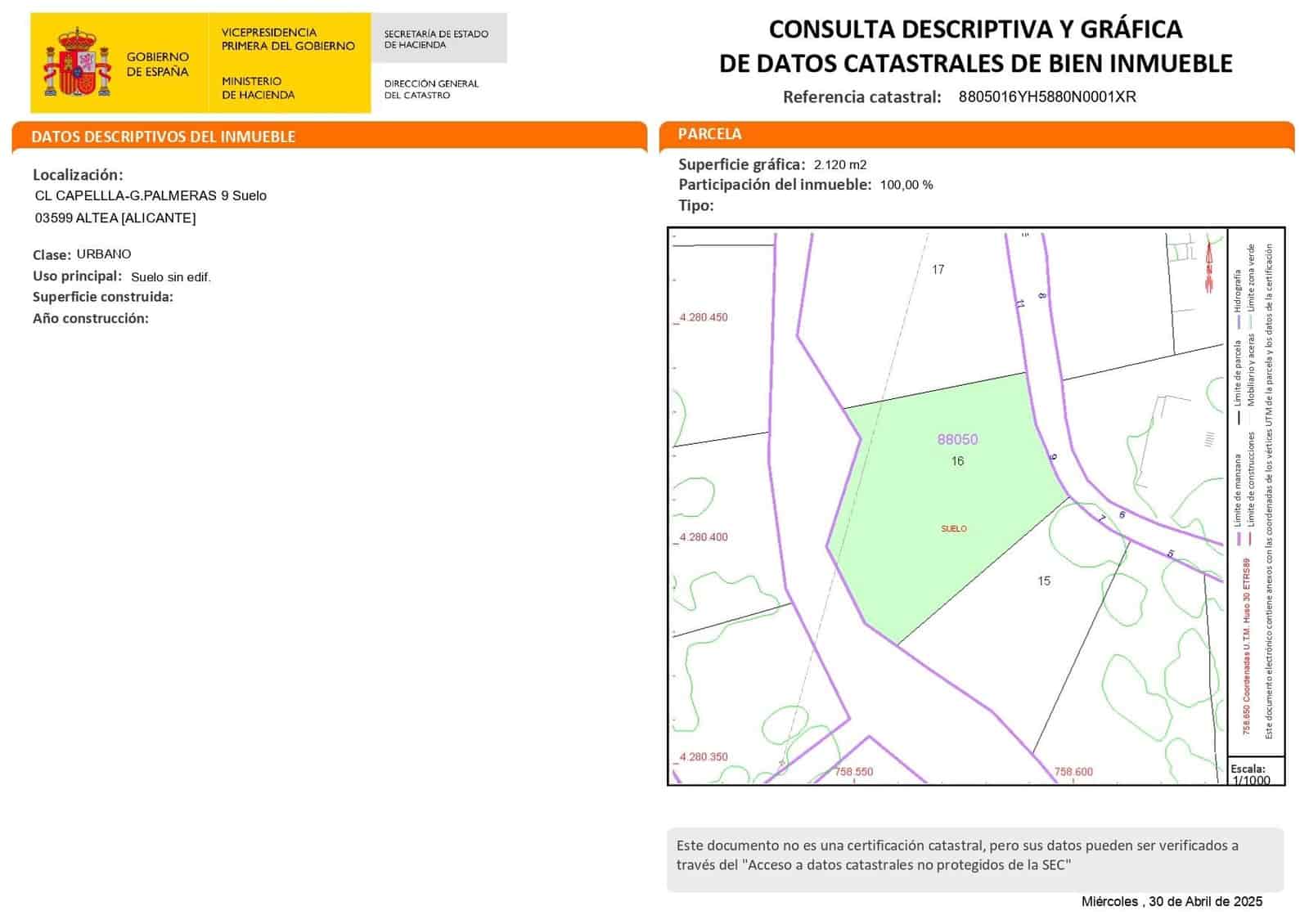Image resolution: width=1309 pixels, height=924 pixels.
Task: Click the coordinate label 758.550
Action: (854, 770)
